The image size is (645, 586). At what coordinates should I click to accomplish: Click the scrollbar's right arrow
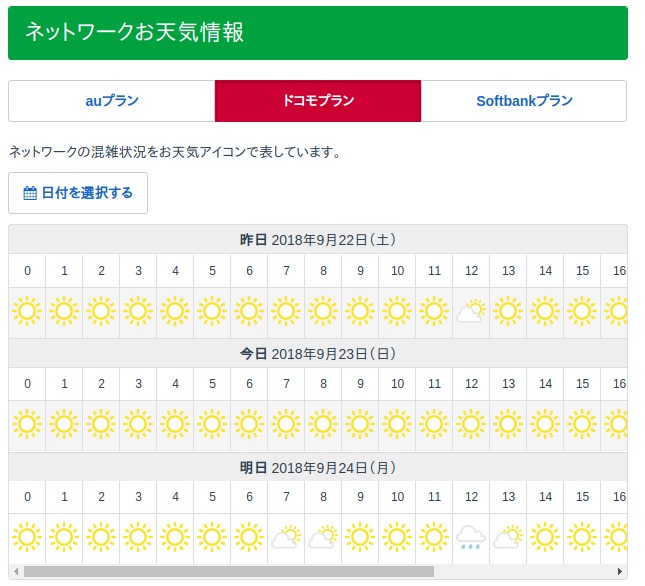(x=622, y=572)
